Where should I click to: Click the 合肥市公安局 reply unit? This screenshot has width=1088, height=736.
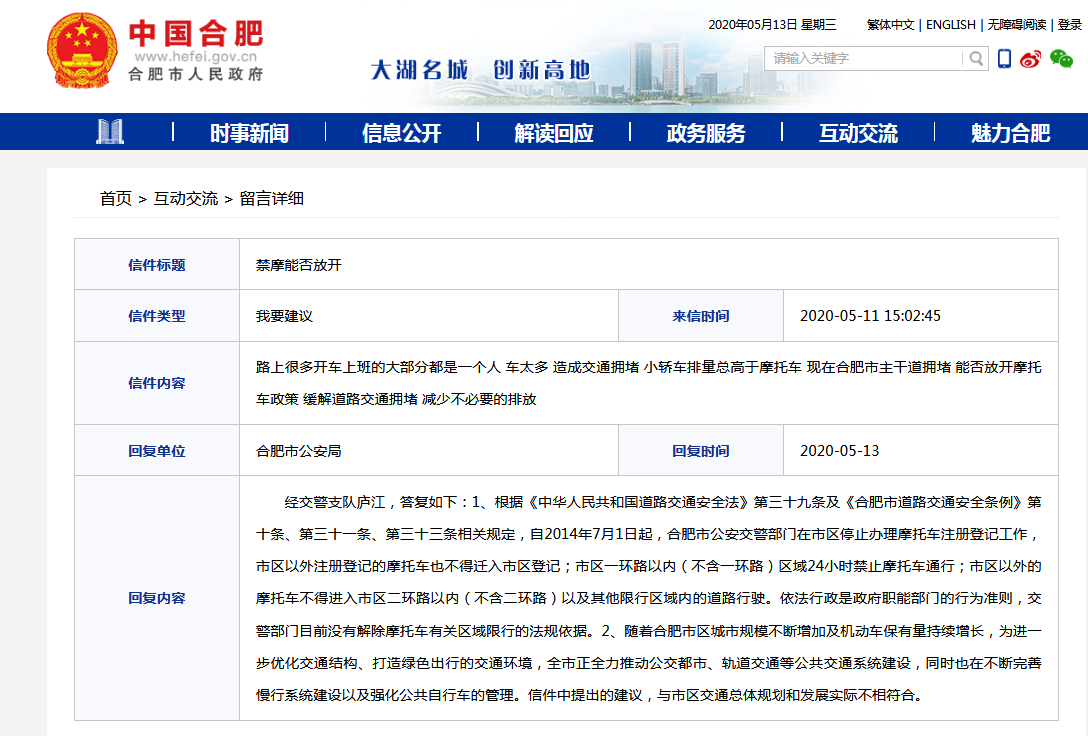[298, 451]
